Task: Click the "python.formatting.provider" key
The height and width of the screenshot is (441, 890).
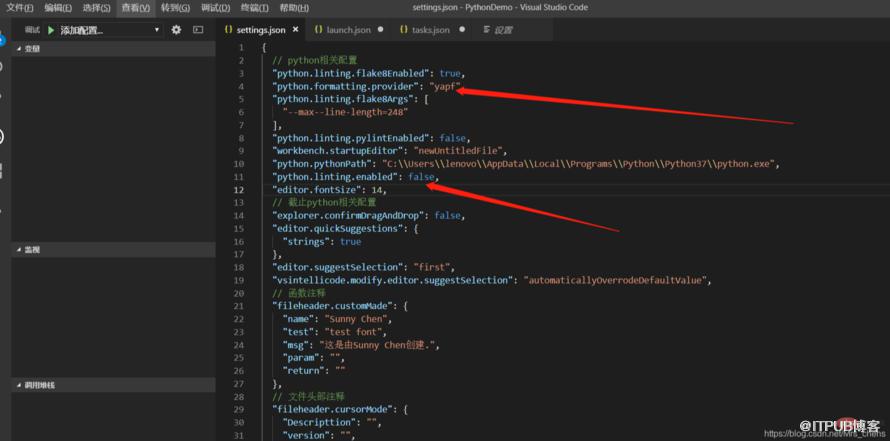Action: coord(346,86)
